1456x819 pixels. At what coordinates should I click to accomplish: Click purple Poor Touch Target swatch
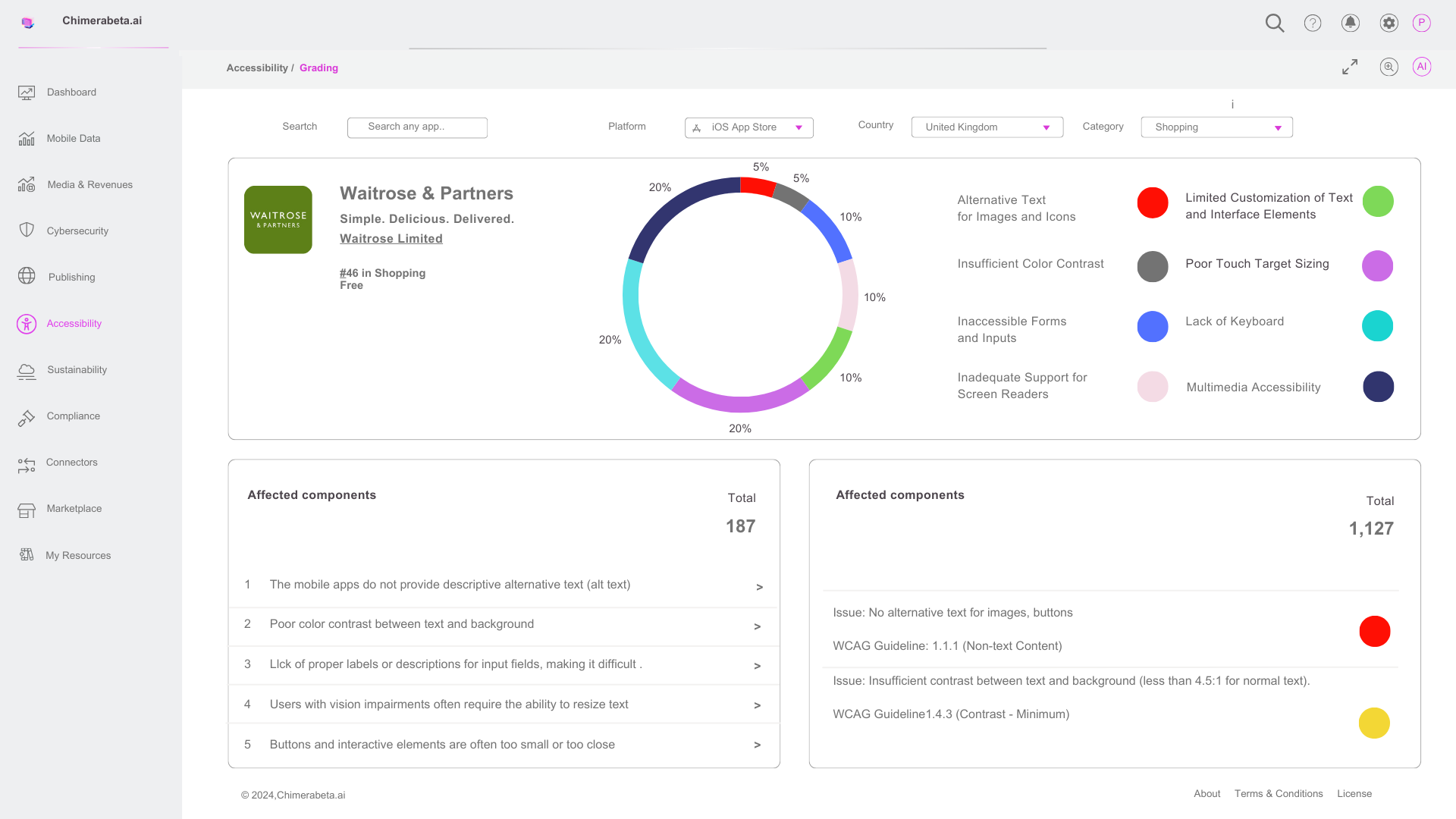(x=1378, y=265)
